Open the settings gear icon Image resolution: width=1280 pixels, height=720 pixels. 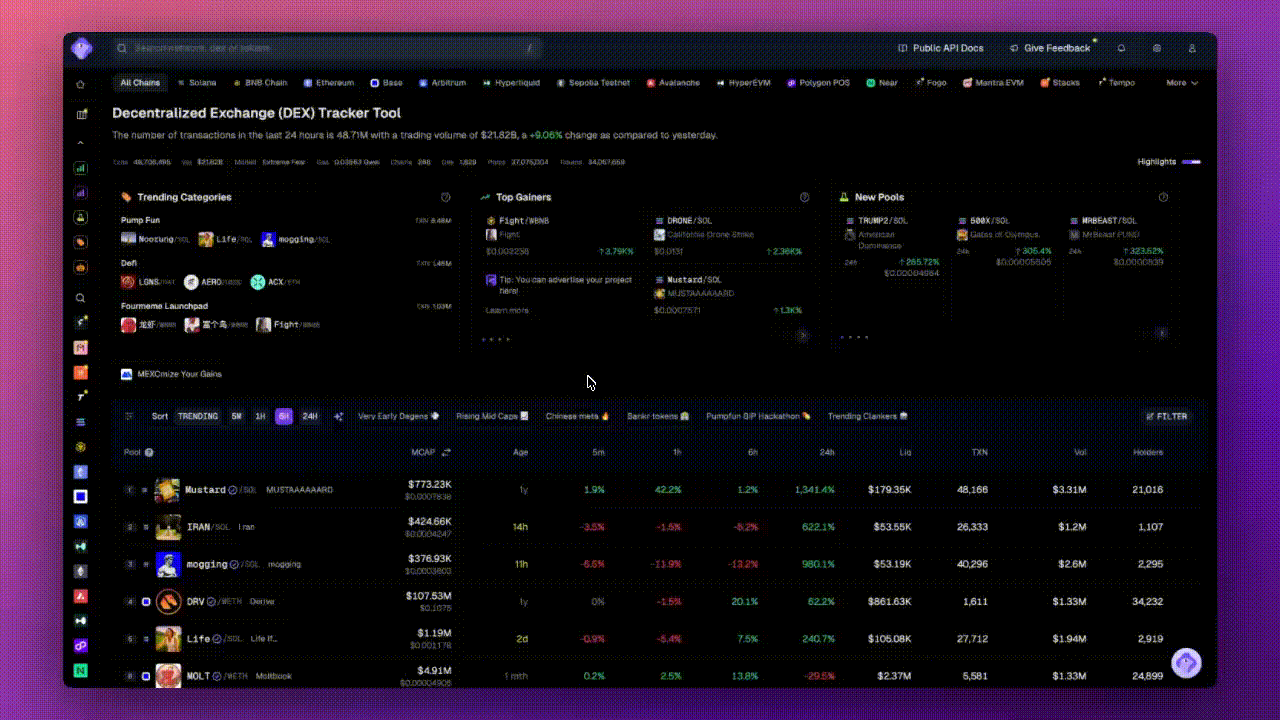pyautogui.click(x=1157, y=48)
